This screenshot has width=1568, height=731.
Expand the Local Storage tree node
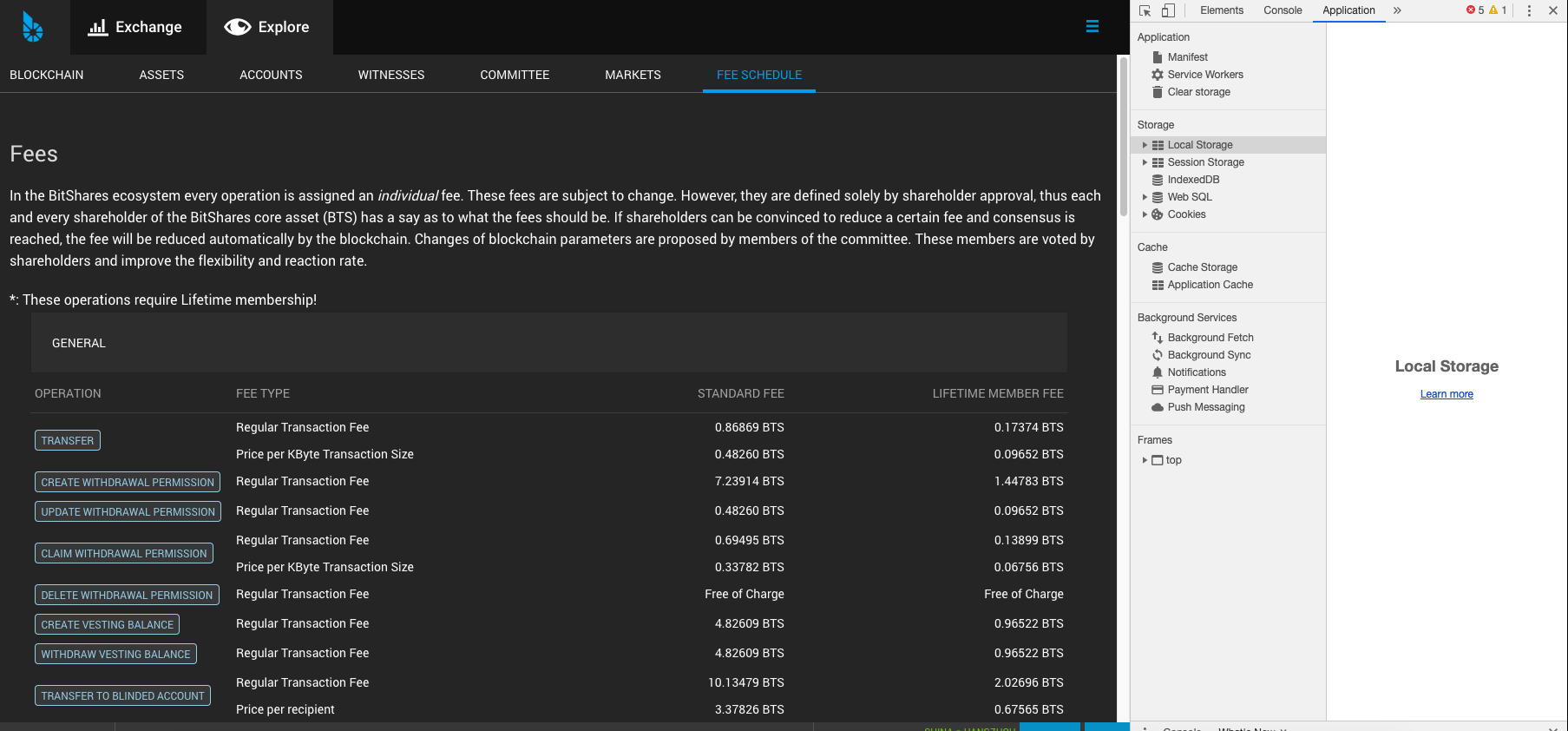tap(1145, 145)
